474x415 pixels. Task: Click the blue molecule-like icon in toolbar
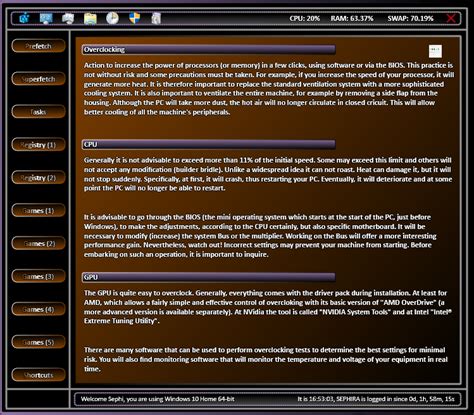point(24,18)
